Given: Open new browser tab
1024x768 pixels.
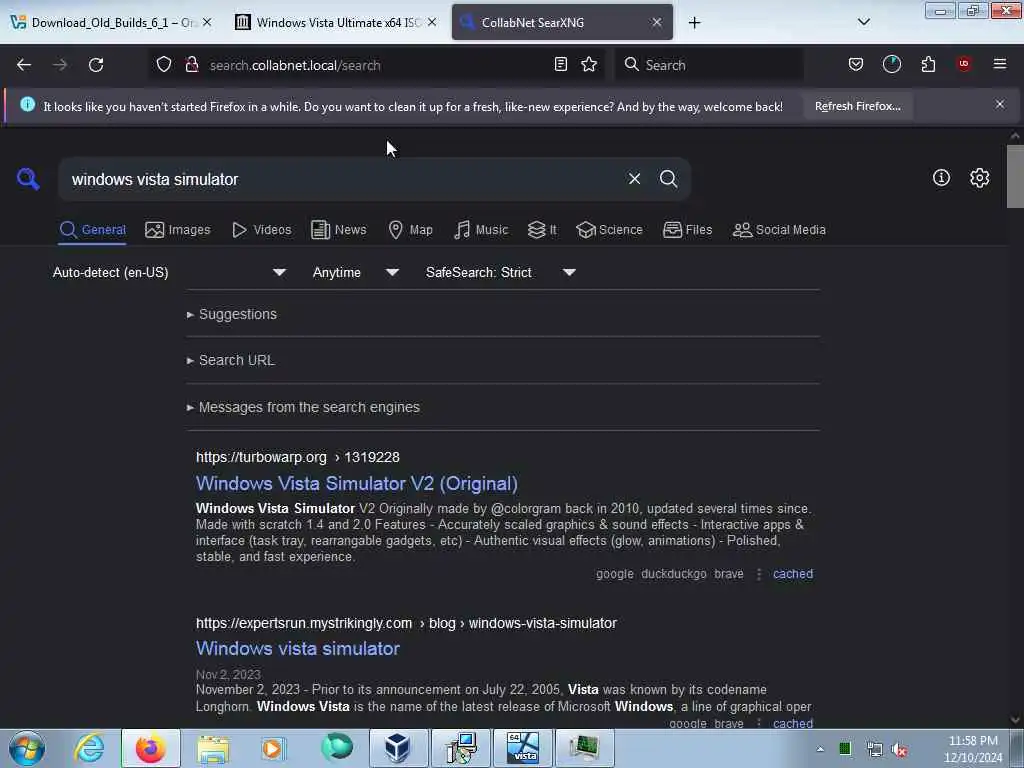Looking at the screenshot, I should (694, 23).
